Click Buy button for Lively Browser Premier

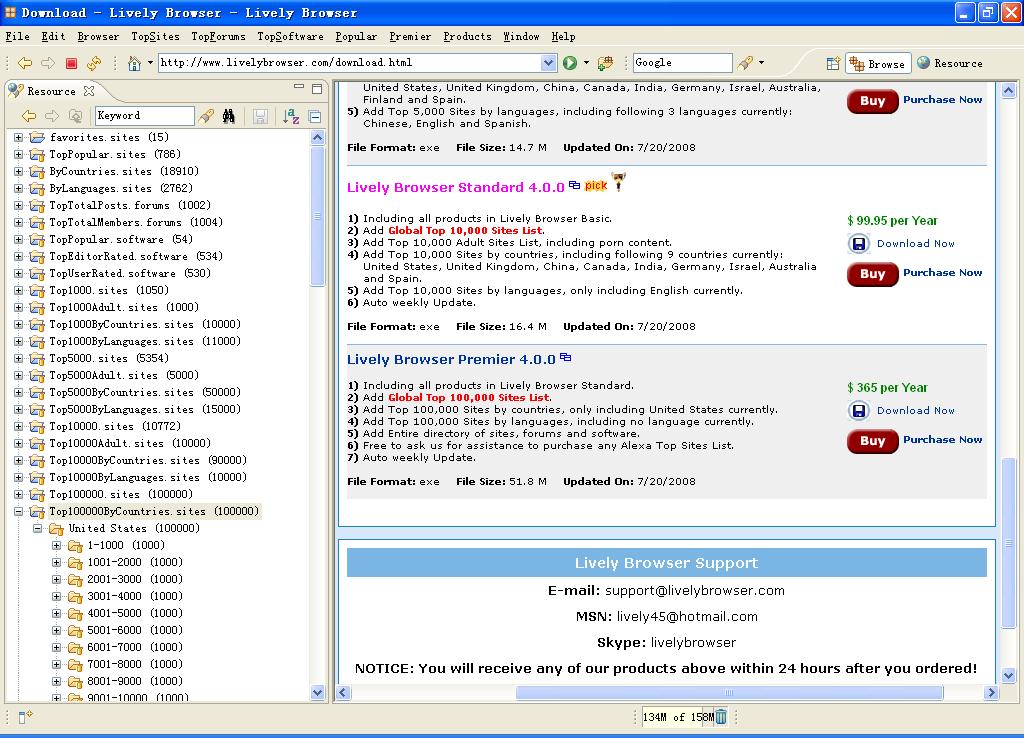click(x=872, y=441)
